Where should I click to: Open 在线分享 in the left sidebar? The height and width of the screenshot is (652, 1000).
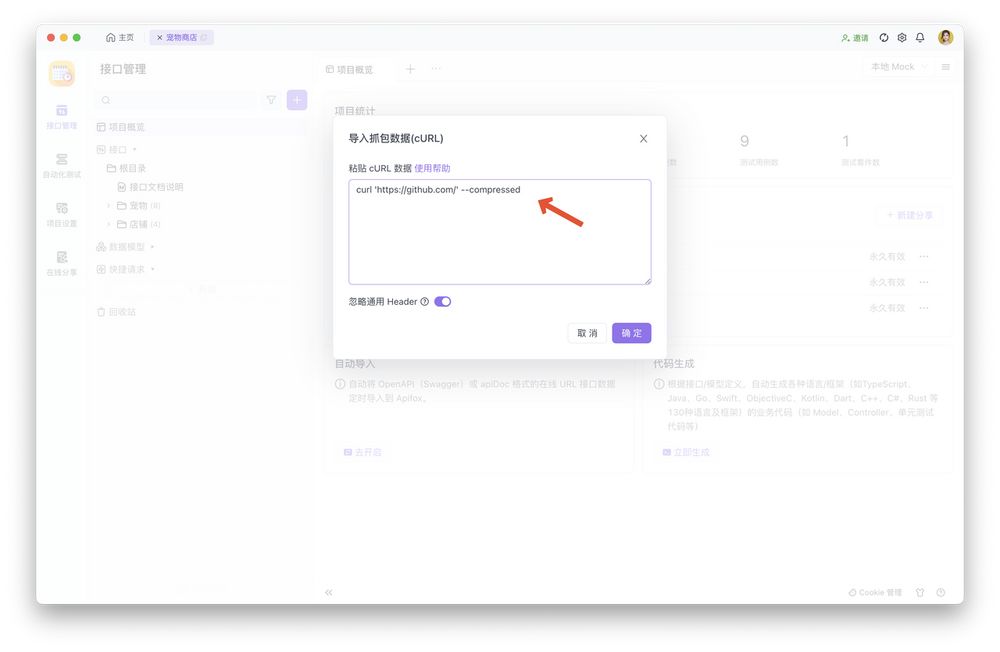tap(61, 263)
